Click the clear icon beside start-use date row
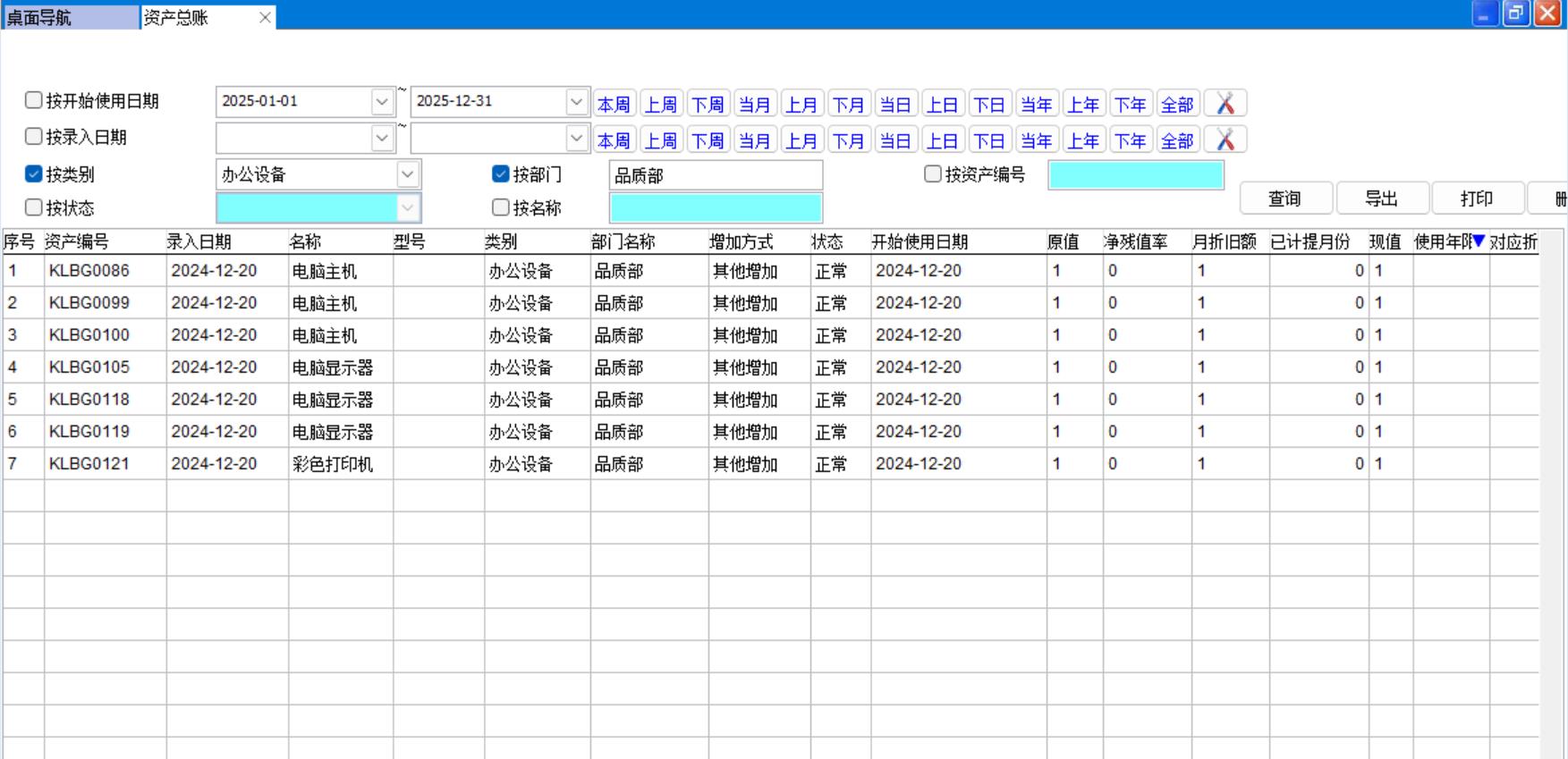The image size is (1568, 759). coord(1225,104)
